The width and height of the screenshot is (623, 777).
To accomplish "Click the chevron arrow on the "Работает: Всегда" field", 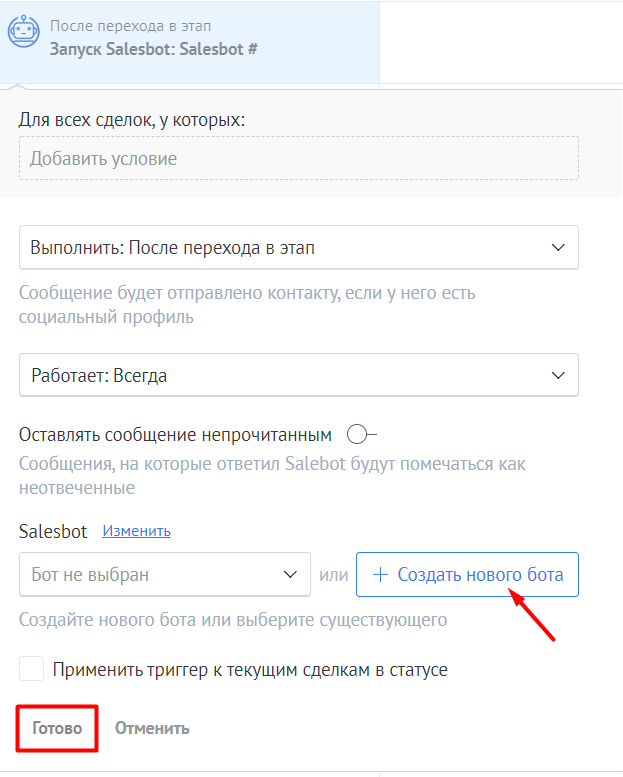I will tap(558, 375).
